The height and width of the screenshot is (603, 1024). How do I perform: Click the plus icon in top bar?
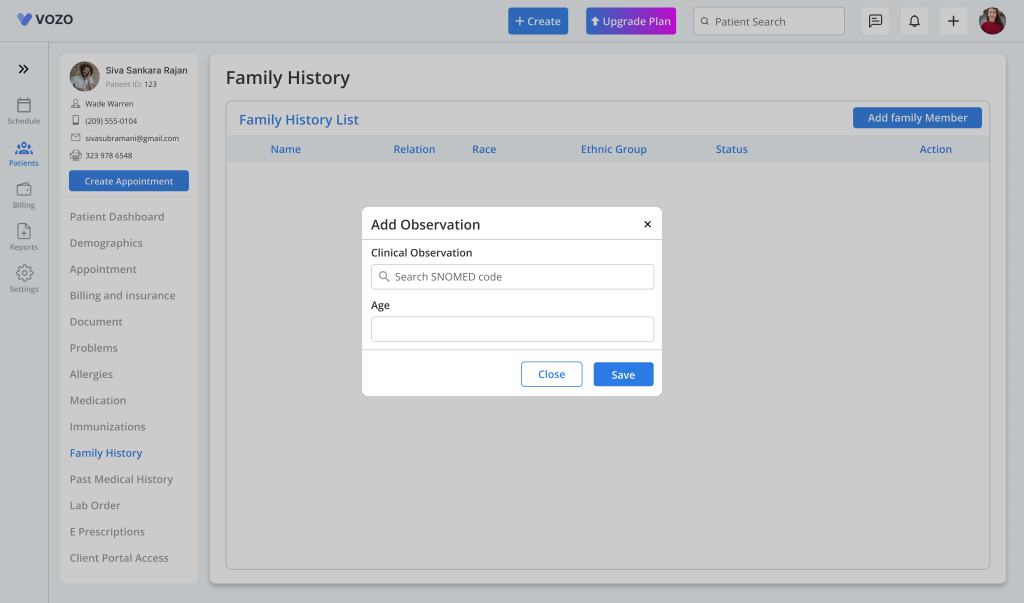tap(953, 21)
